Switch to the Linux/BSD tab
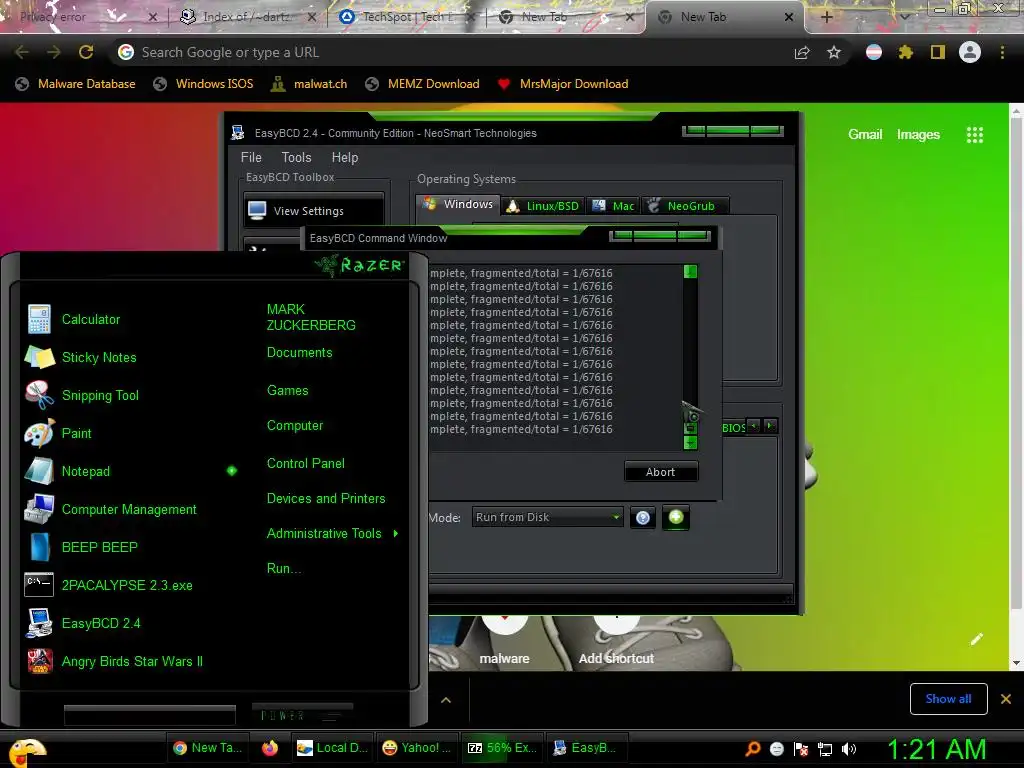The image size is (1024, 768). click(x=543, y=206)
